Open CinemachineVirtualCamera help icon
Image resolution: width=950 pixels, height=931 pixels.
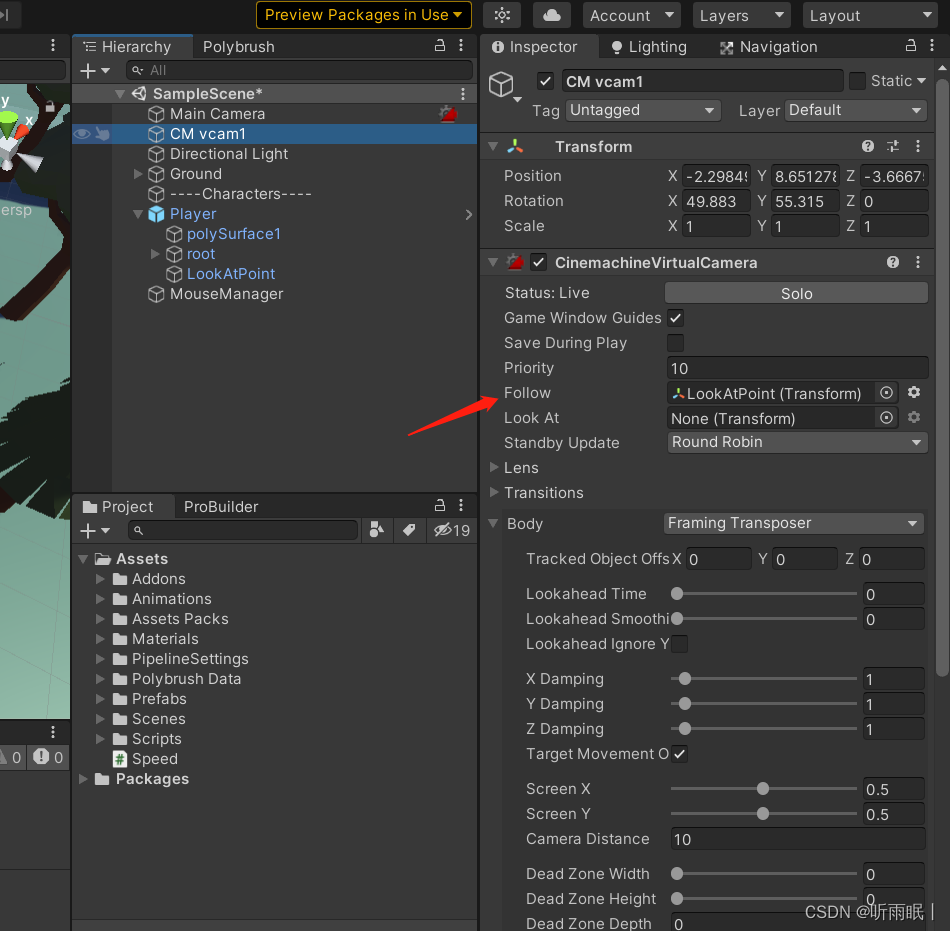[x=892, y=262]
